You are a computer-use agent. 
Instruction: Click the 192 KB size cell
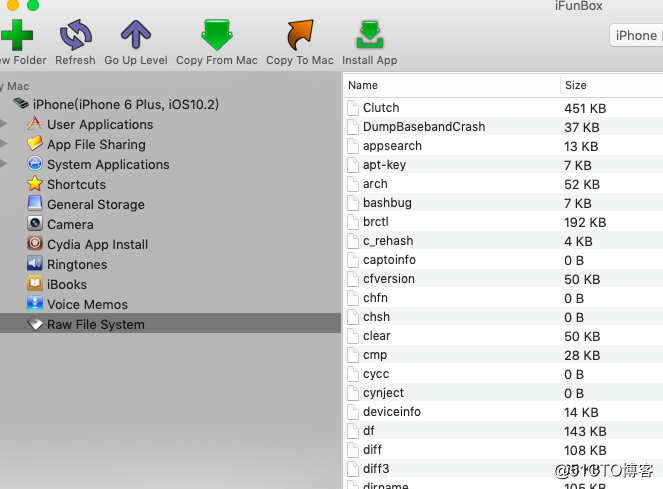click(x=585, y=223)
